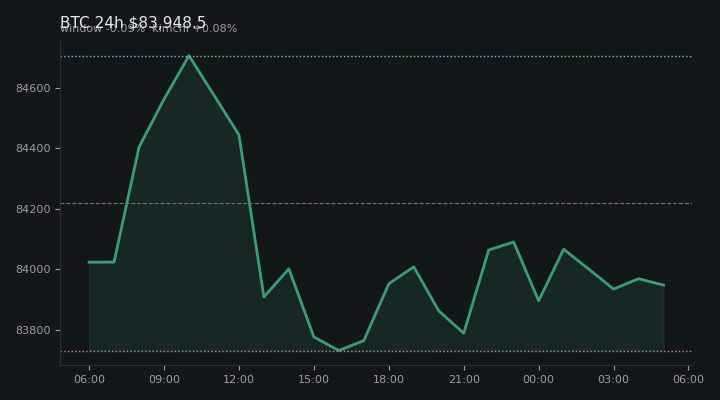The height and width of the screenshot is (400, 720).
Task: Click the 84000 price axis label
Action: point(33,269)
